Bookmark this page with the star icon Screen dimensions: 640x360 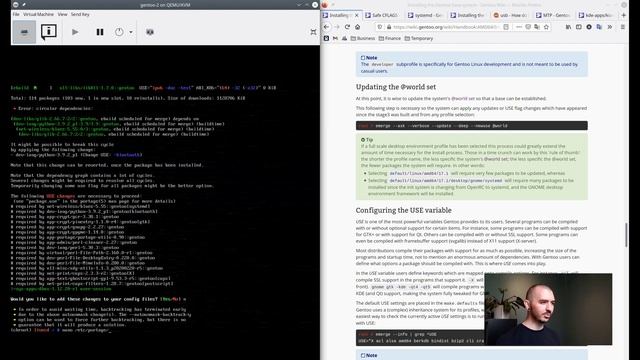546,27
